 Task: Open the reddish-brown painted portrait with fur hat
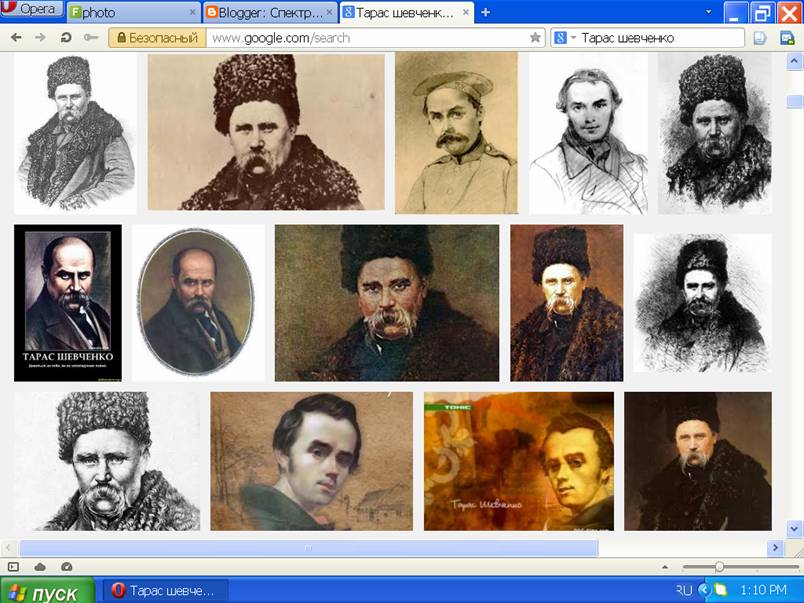pos(567,303)
